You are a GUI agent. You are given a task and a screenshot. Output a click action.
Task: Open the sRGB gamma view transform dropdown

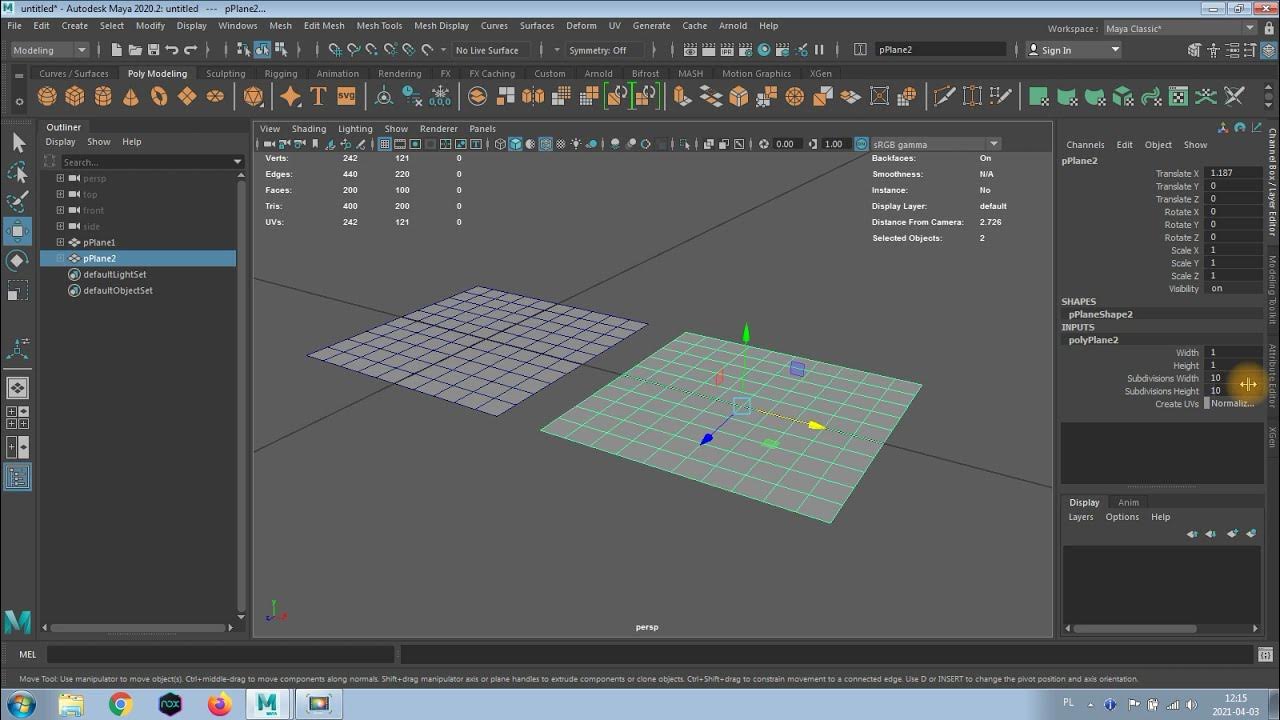point(936,144)
